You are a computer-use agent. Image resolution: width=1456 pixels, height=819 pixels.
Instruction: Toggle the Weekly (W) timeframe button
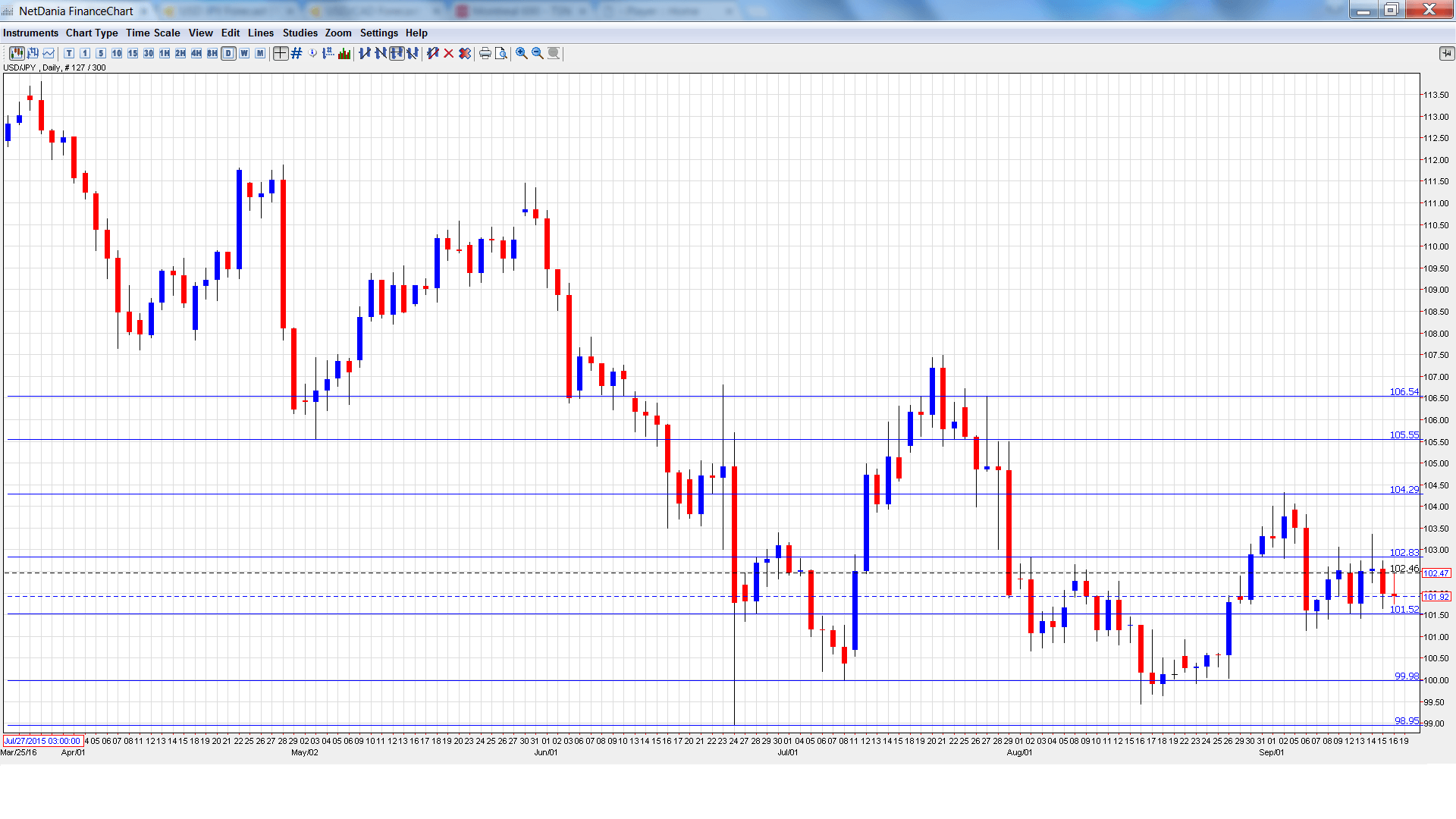pyautogui.click(x=244, y=53)
